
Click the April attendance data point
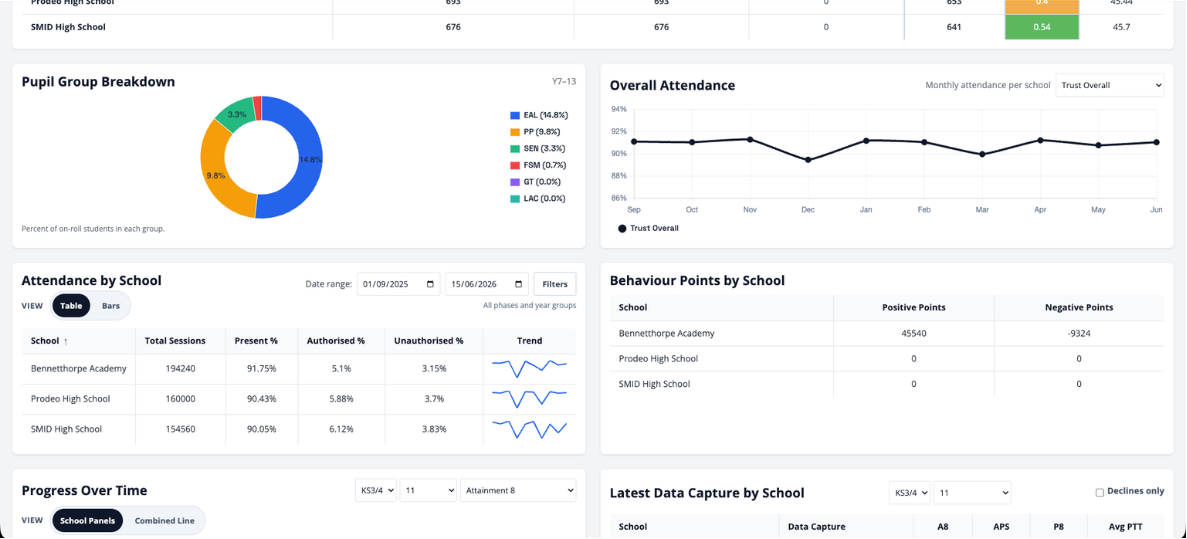click(x=1040, y=140)
